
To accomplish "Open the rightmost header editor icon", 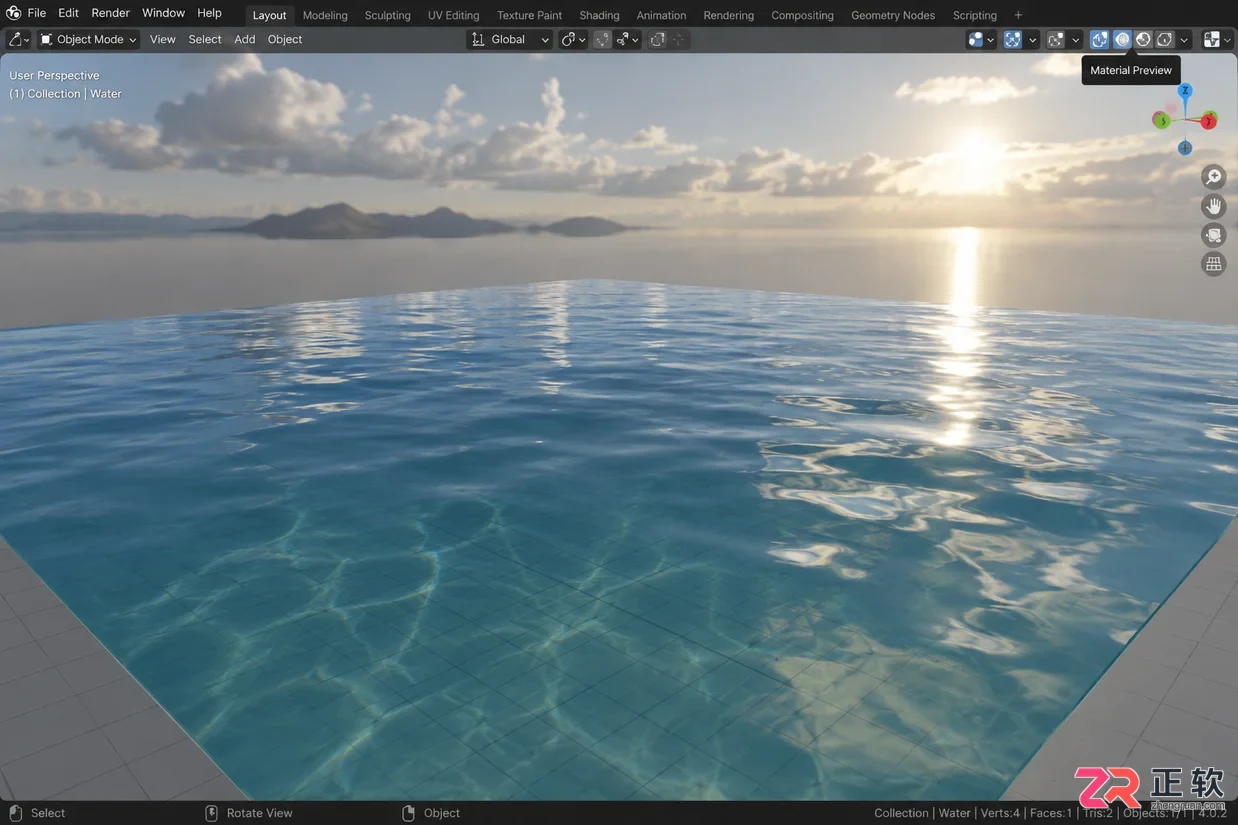I will pyautogui.click(x=1217, y=39).
